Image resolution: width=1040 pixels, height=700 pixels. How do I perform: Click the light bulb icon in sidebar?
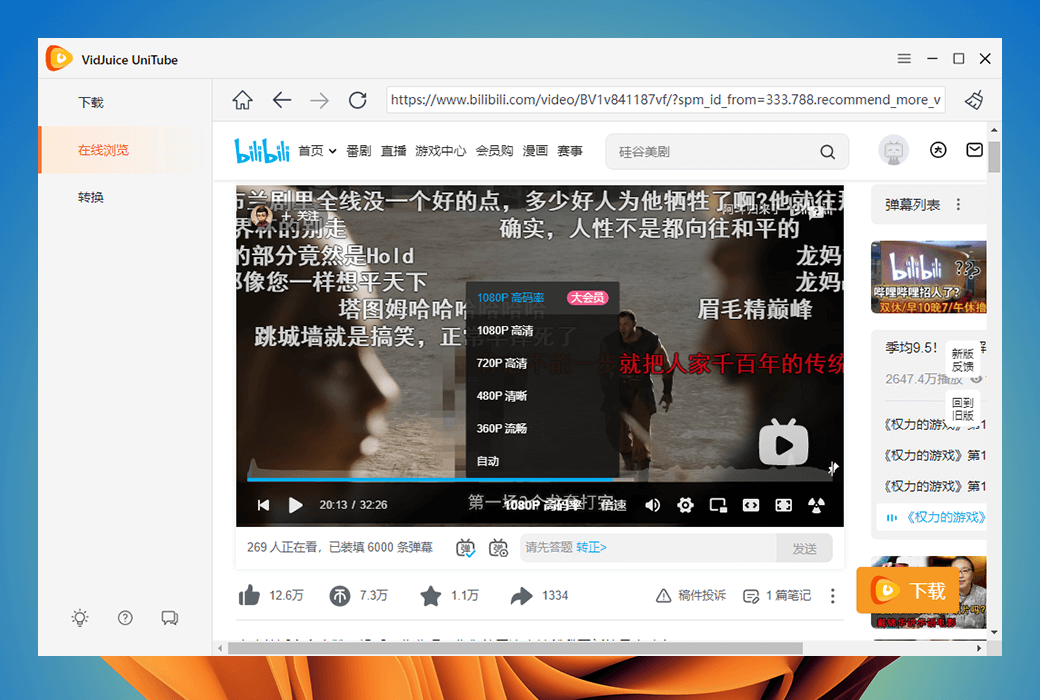click(80, 618)
